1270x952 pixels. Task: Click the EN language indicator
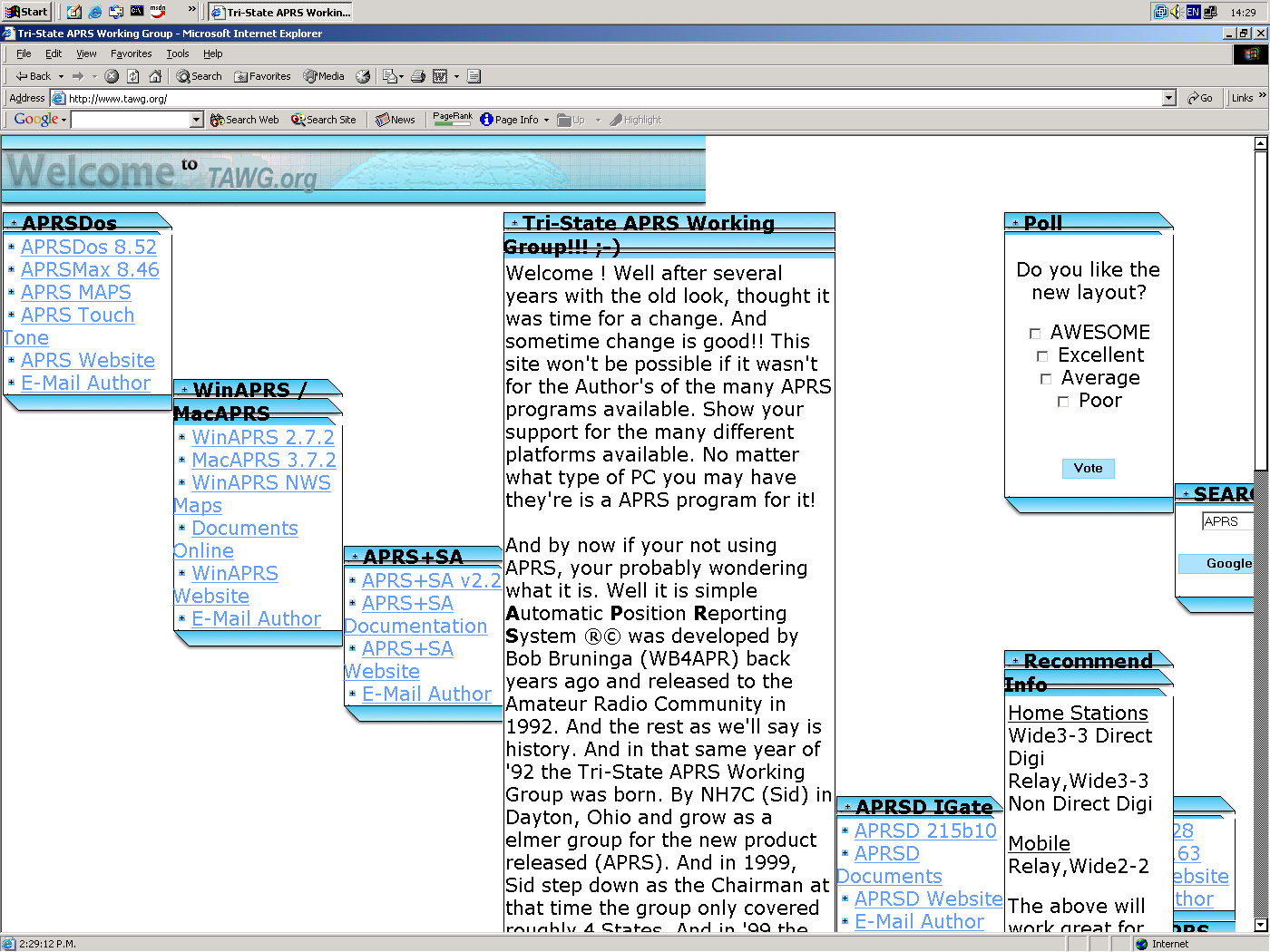(x=1193, y=12)
